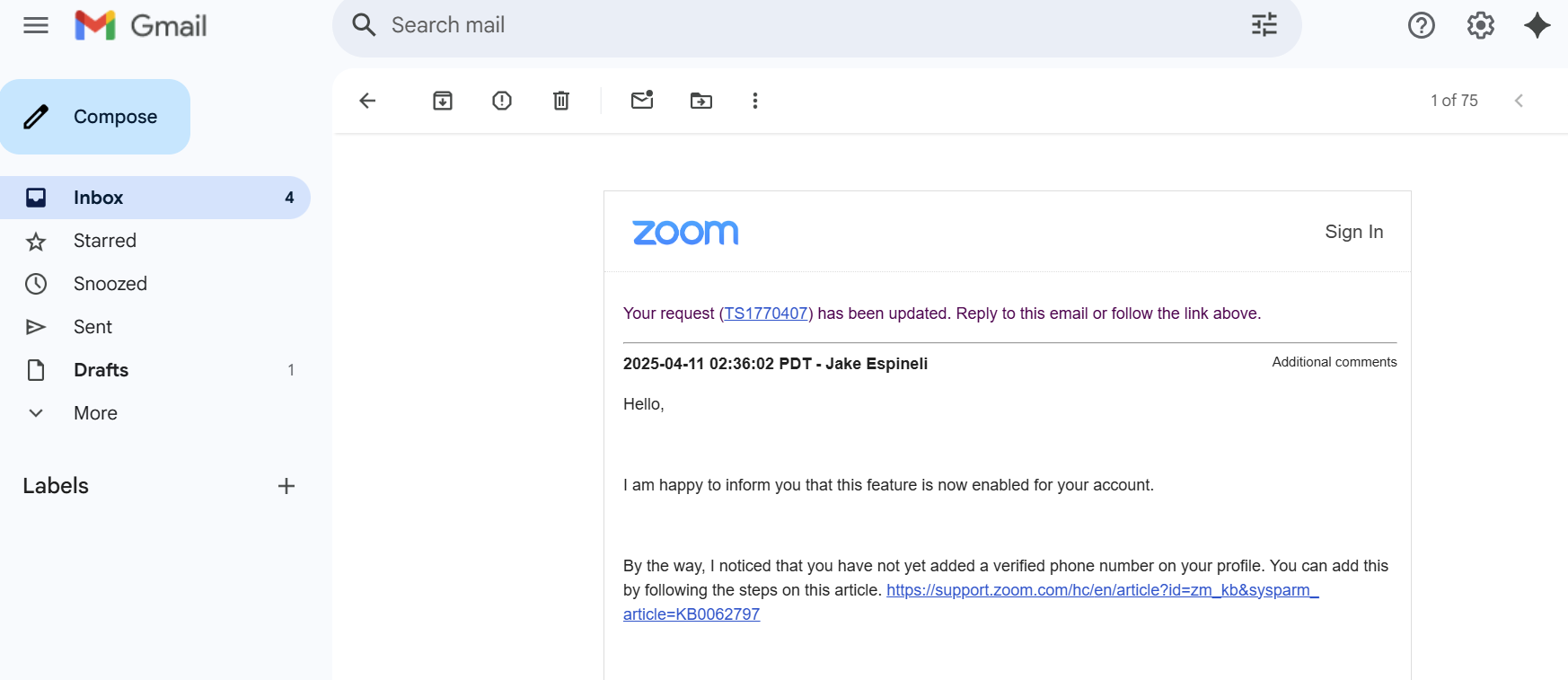Go to the Starred folder
This screenshot has width=1568, height=680.
tap(105, 241)
